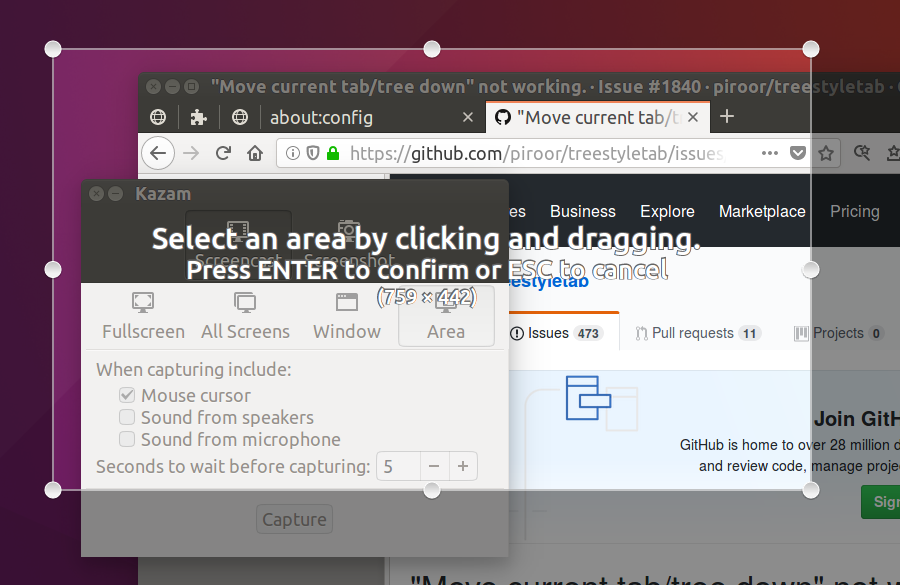900x585 pixels.
Task: Decrease seconds to wait with minus button
Action: click(x=435, y=466)
